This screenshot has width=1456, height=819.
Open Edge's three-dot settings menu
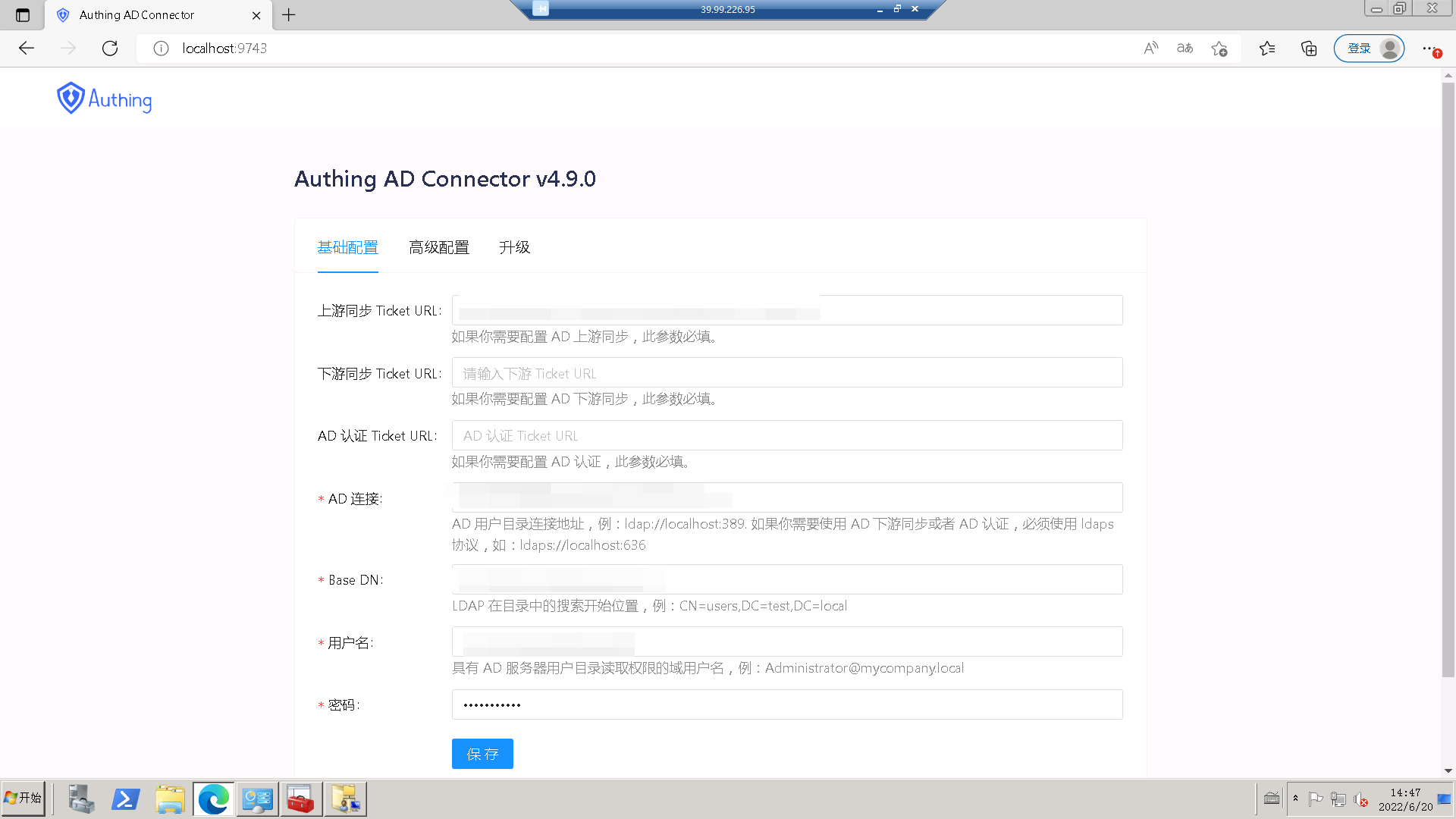pyautogui.click(x=1429, y=48)
